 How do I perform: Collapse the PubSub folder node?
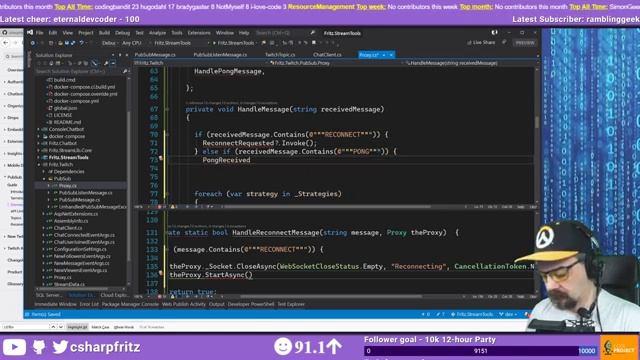point(44,179)
